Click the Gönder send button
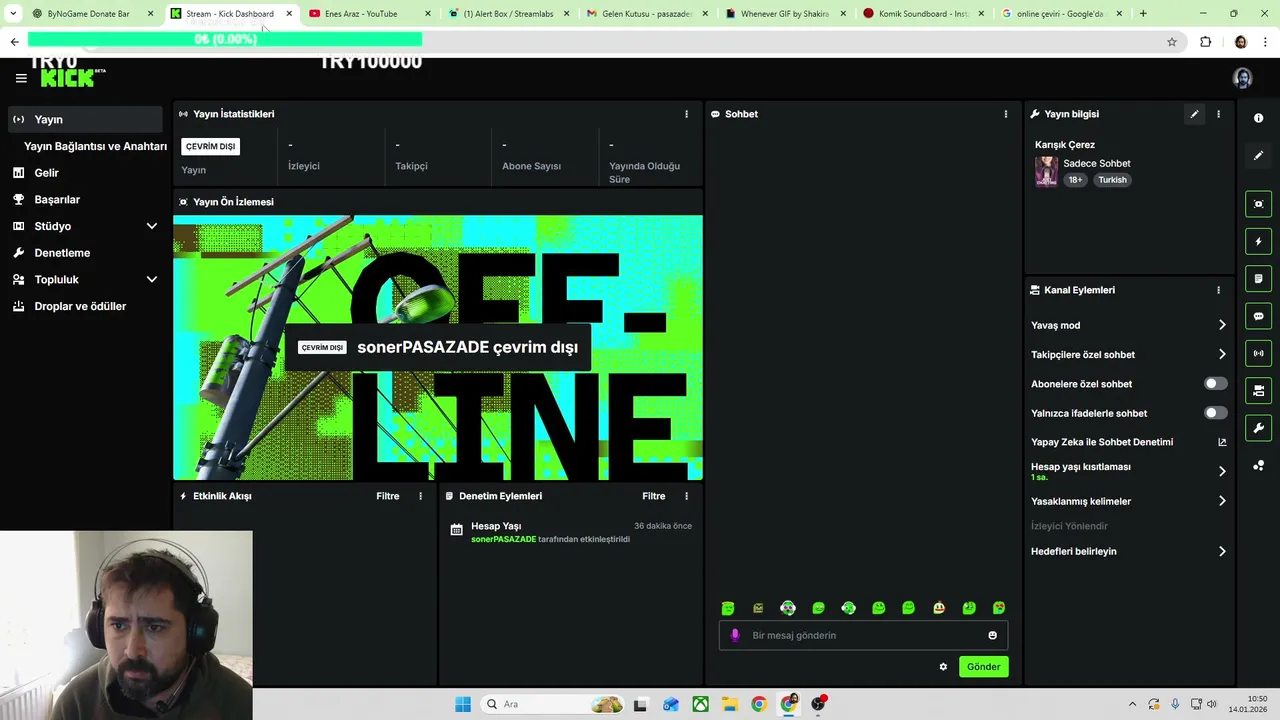Screen dimensions: 1280x720 point(983,667)
